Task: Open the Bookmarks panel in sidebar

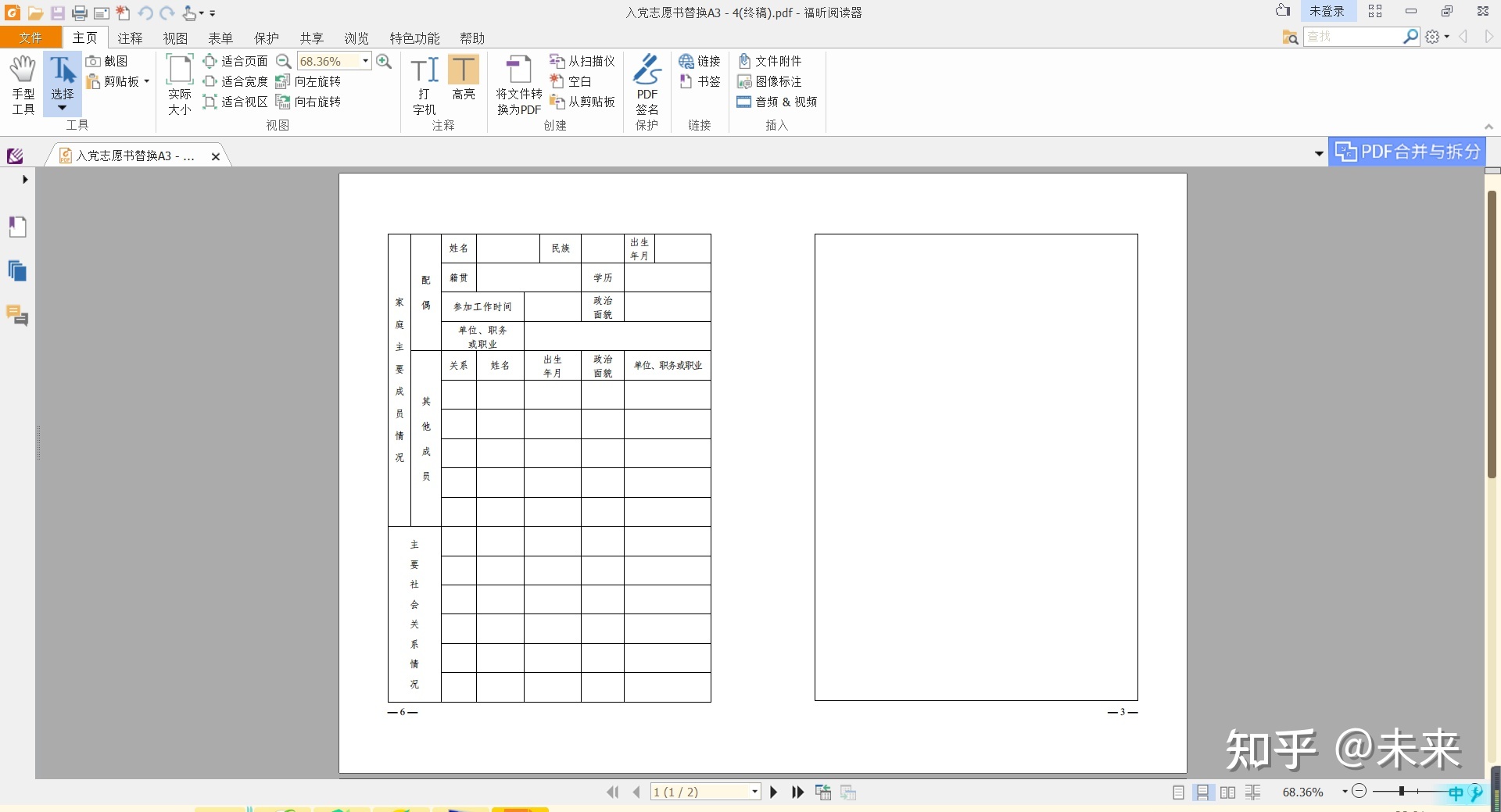Action: [x=17, y=227]
